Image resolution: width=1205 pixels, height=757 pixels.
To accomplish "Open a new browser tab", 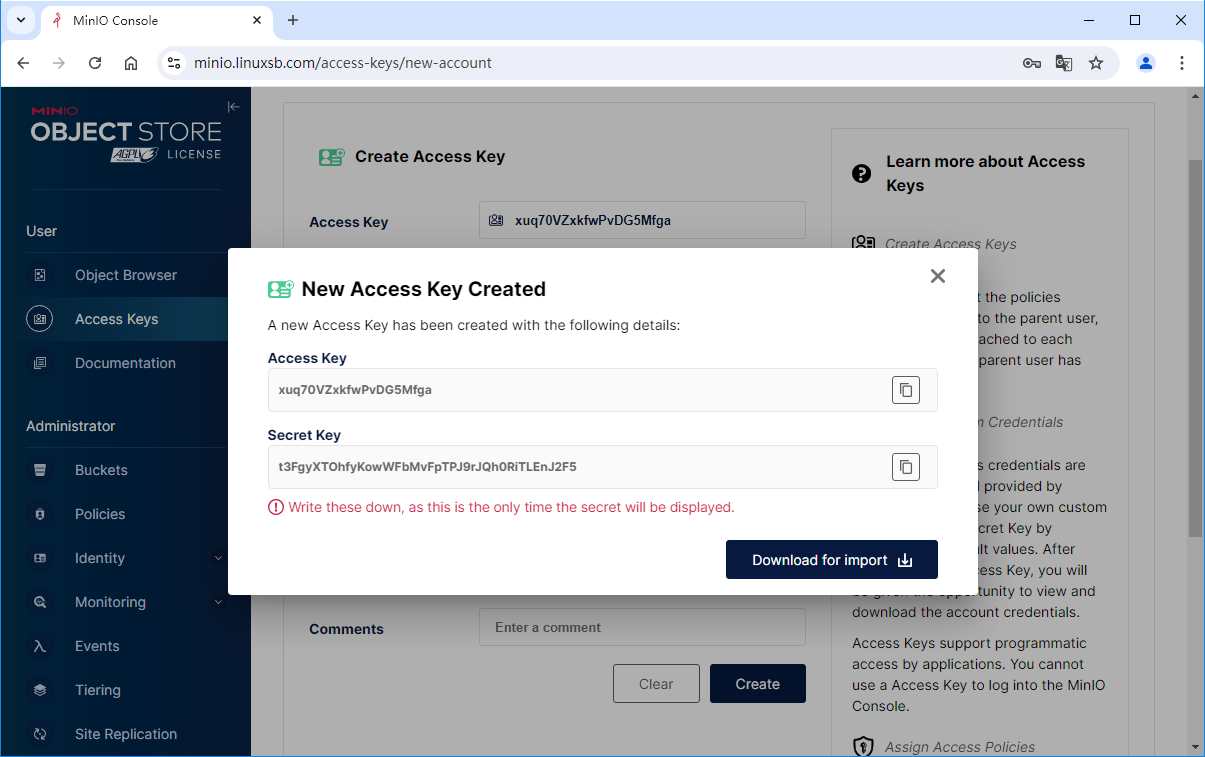I will (293, 20).
